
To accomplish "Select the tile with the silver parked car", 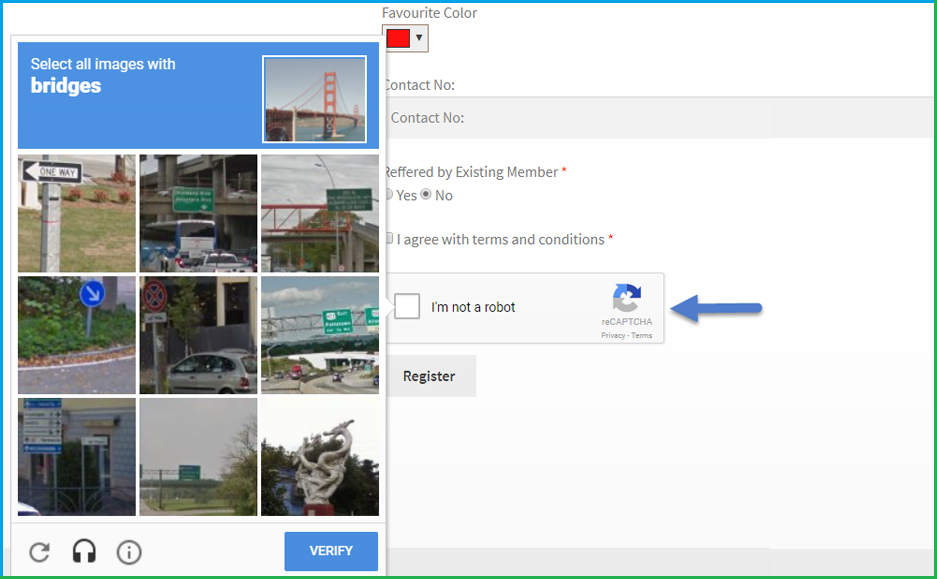I will pos(198,335).
